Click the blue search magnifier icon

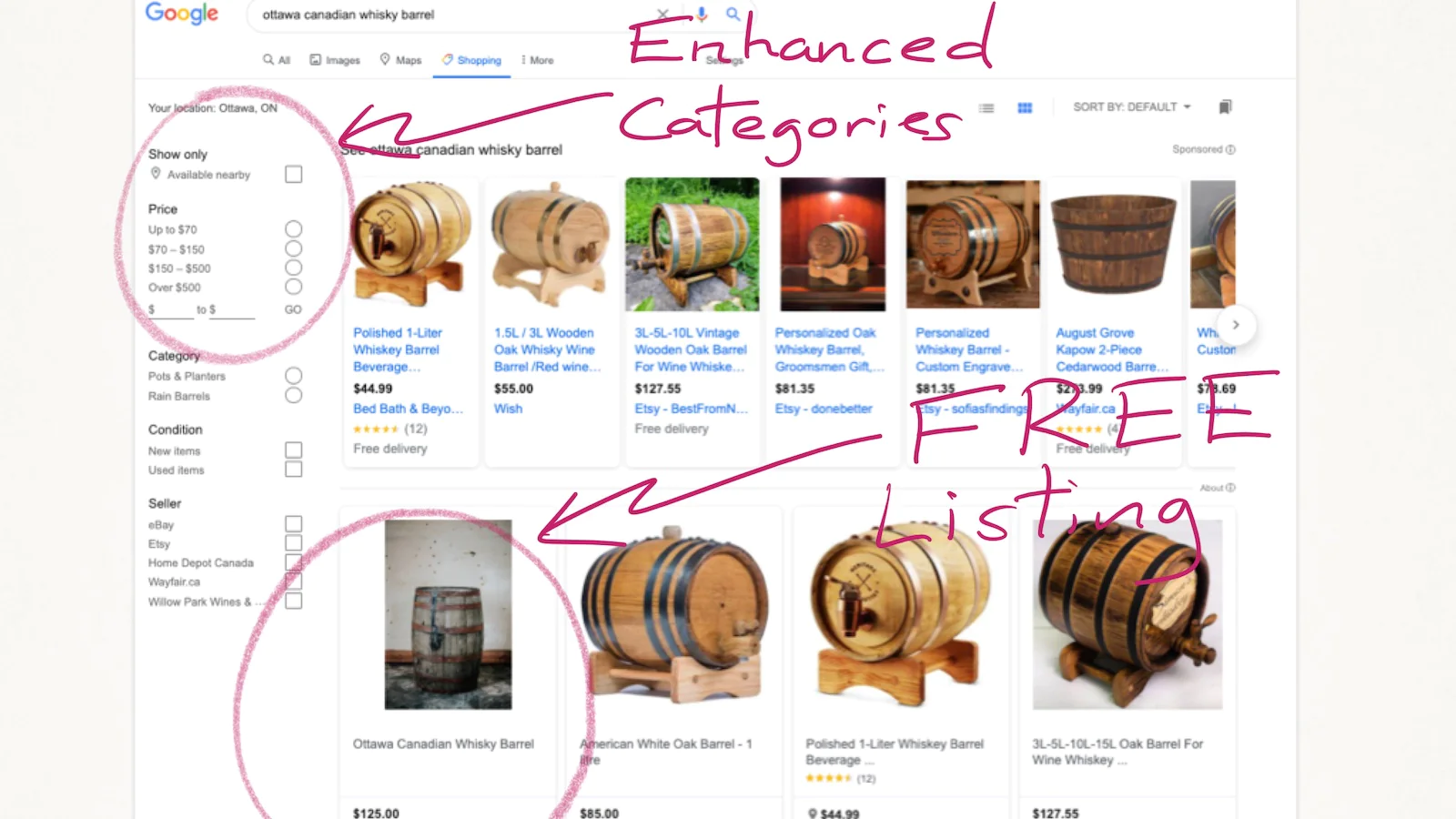pos(733,14)
